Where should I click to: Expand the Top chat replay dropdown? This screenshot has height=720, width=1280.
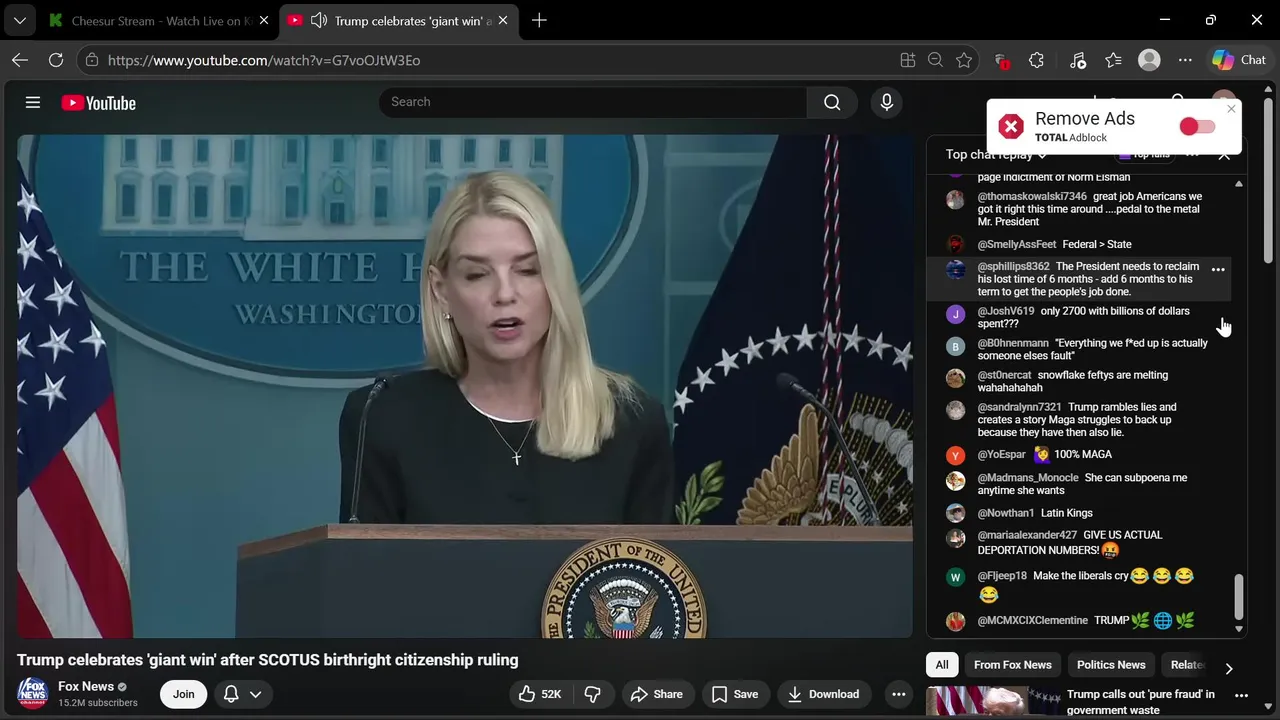[996, 155]
